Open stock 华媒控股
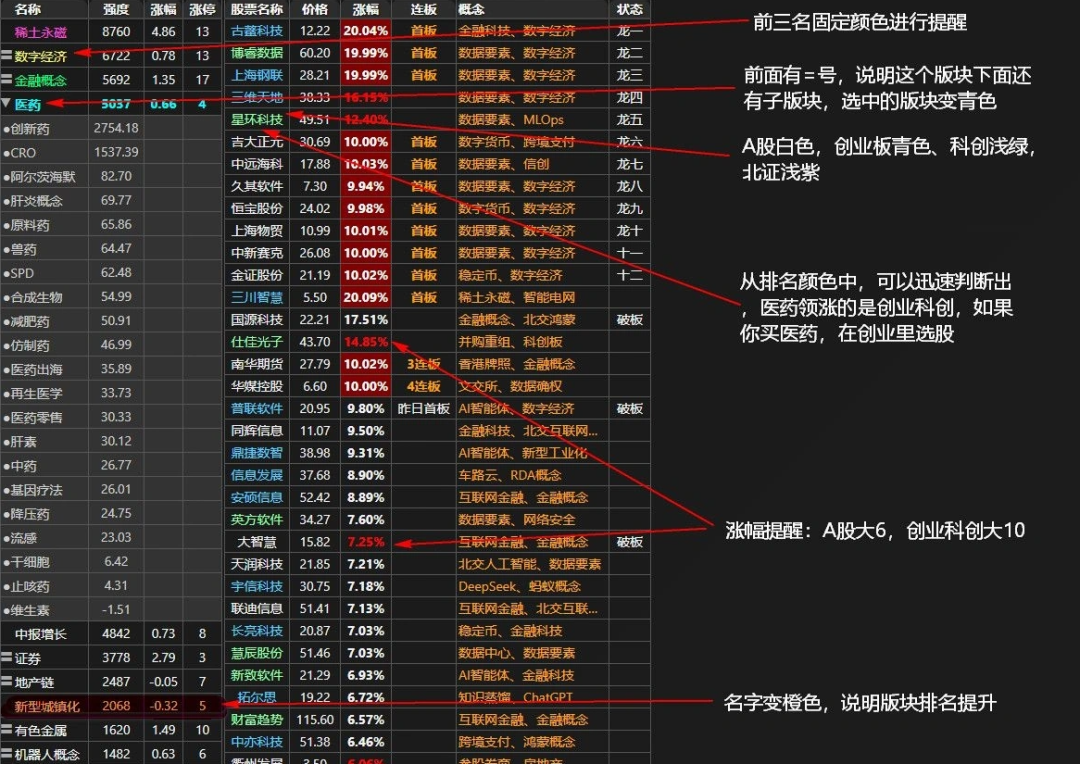 257,386
